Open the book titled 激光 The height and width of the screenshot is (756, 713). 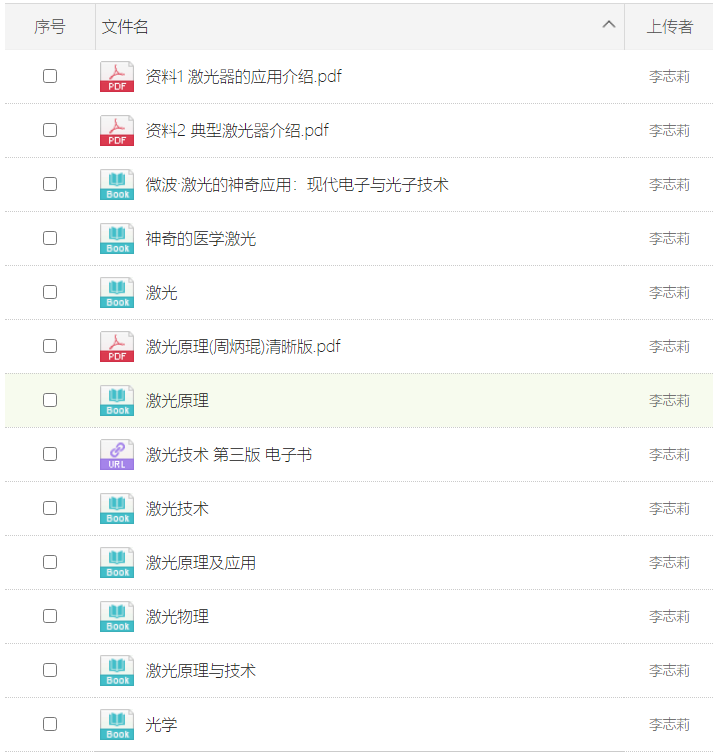point(161,293)
